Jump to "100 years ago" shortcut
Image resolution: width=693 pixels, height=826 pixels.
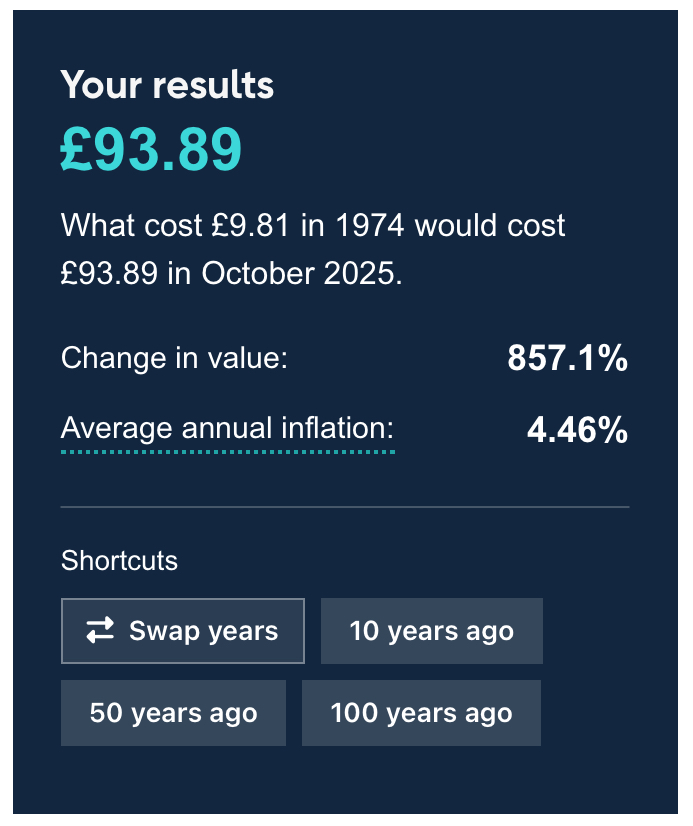421,713
